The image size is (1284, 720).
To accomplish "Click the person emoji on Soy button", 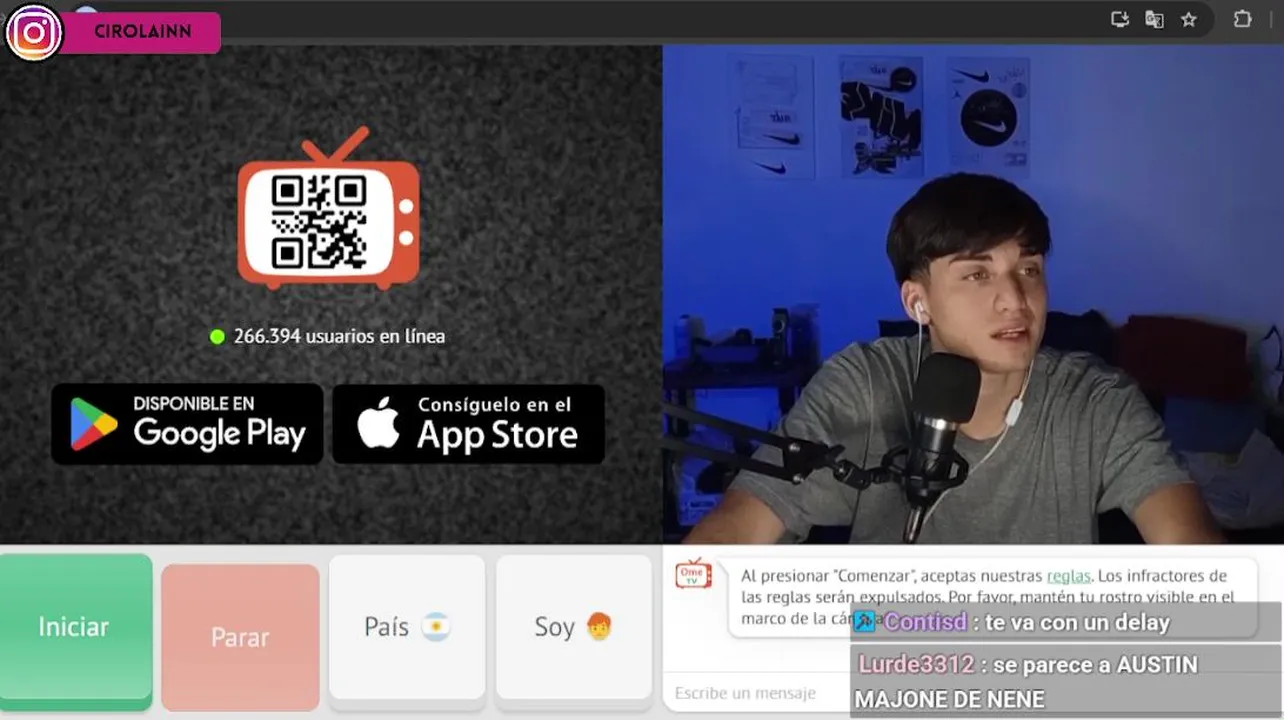I will click(598, 627).
